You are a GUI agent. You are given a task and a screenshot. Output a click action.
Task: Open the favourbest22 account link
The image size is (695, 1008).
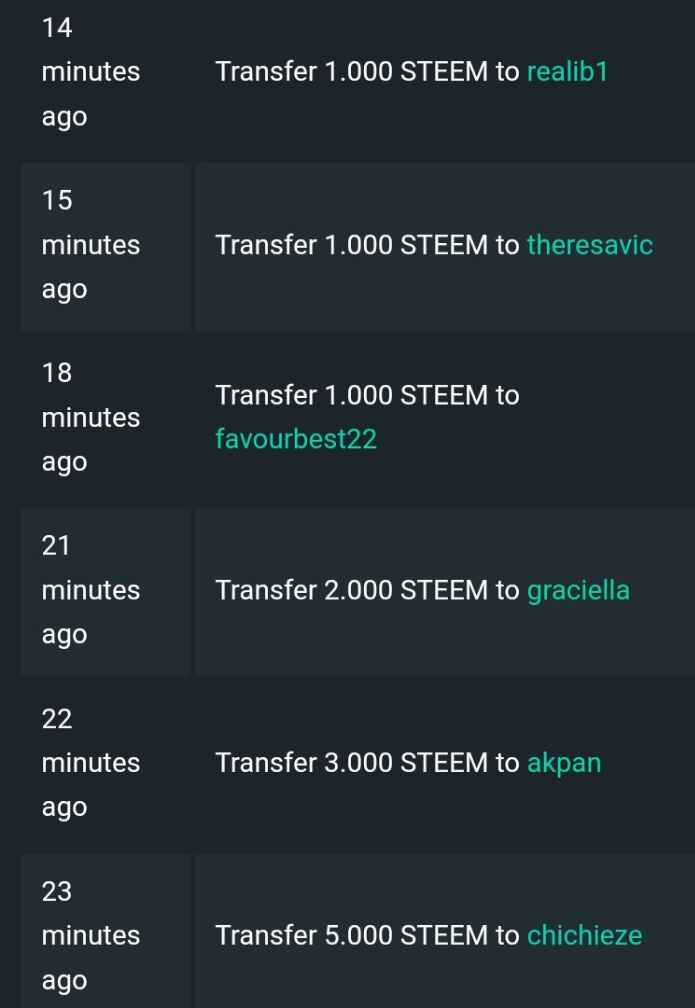tap(296, 439)
